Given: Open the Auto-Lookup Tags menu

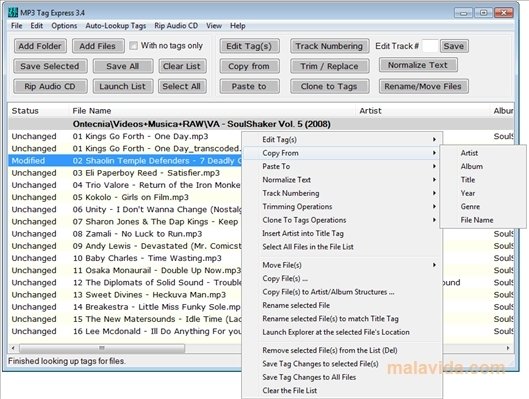Looking at the screenshot, I should [116, 26].
